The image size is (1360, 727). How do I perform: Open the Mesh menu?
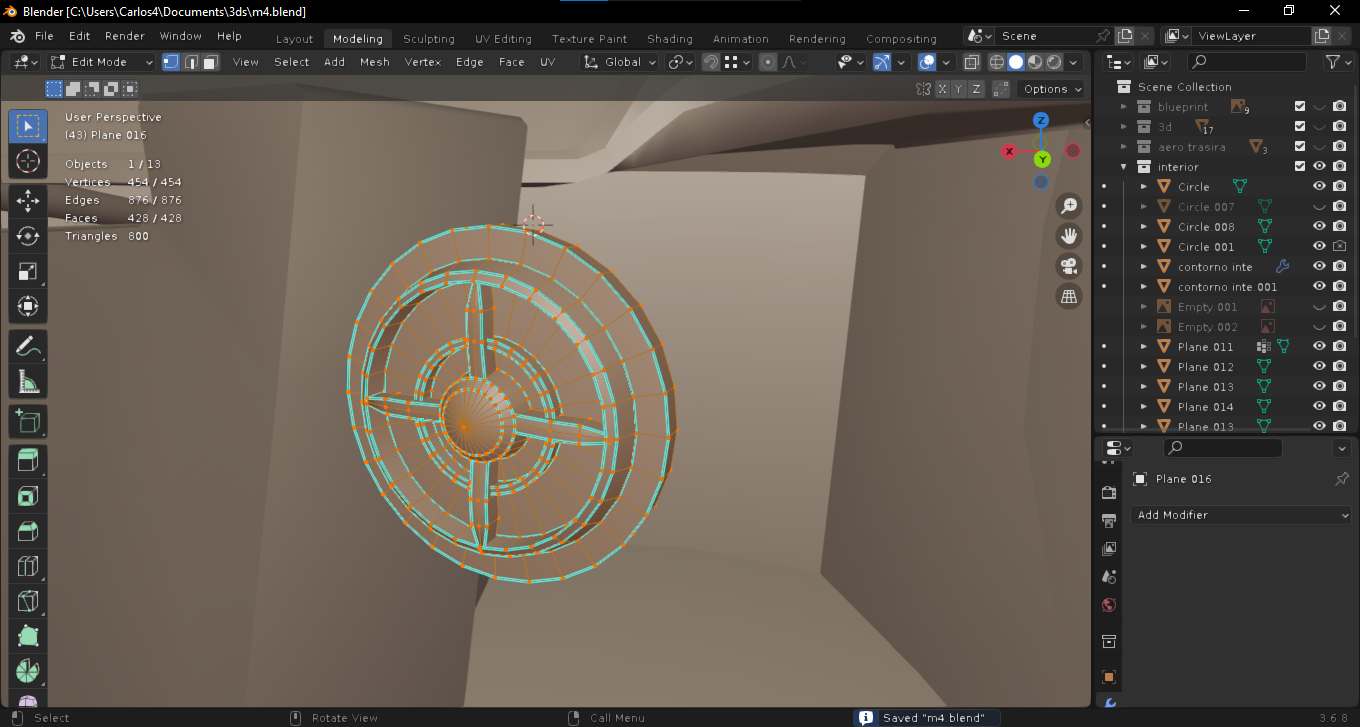click(x=375, y=62)
